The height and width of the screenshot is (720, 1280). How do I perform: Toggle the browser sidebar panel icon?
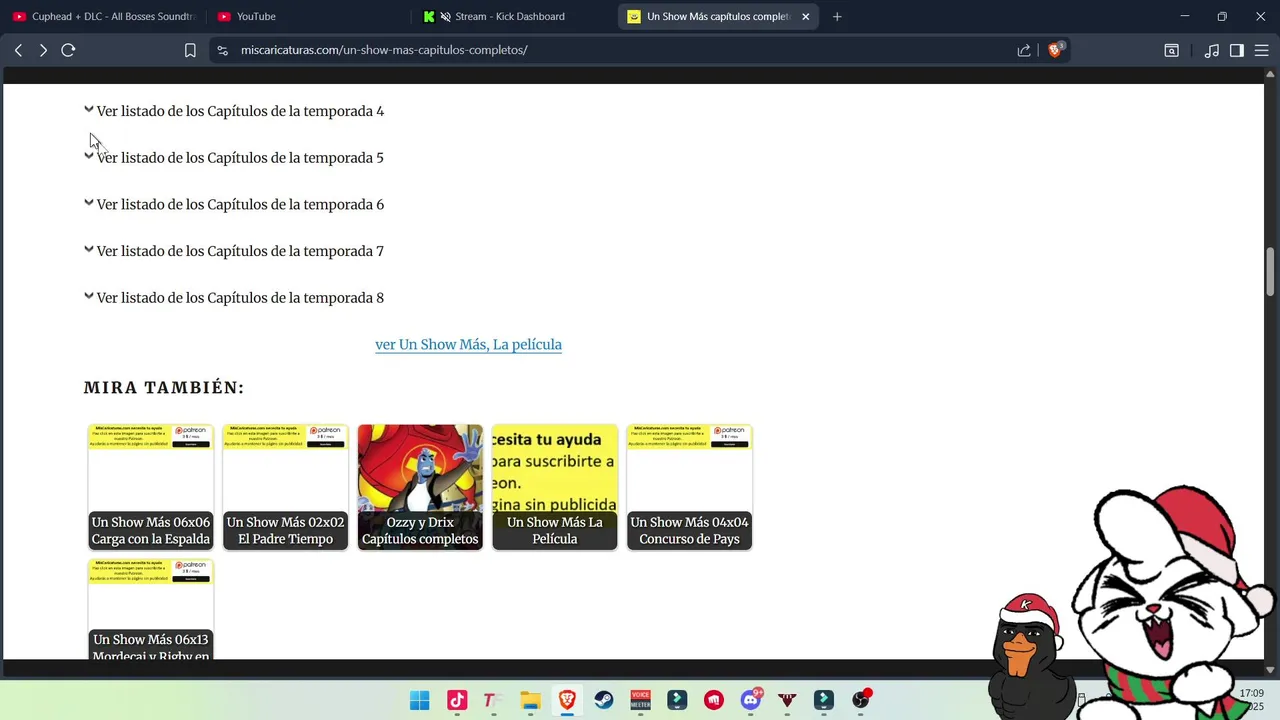[x=1237, y=50]
